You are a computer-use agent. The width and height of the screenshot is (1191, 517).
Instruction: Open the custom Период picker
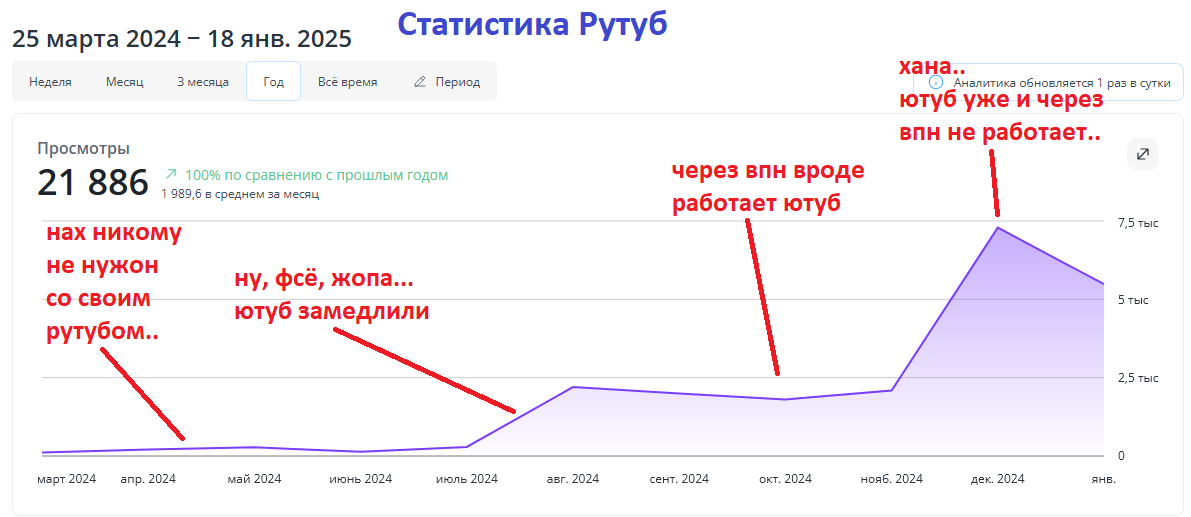click(447, 82)
